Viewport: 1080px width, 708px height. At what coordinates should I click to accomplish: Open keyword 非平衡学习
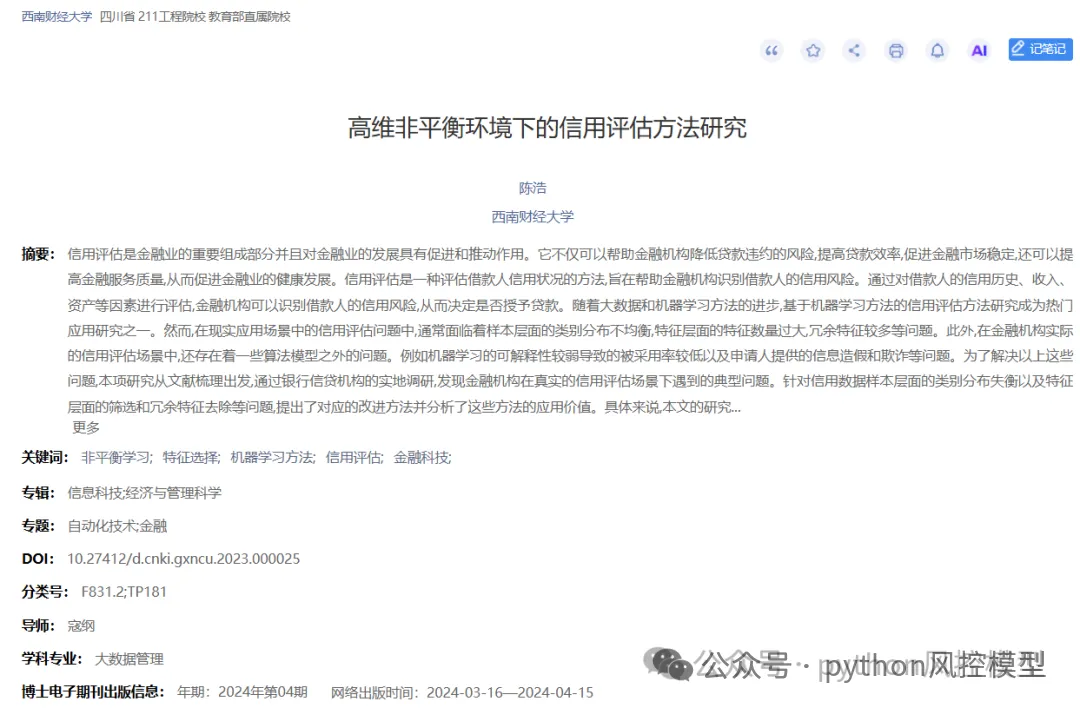click(x=116, y=457)
